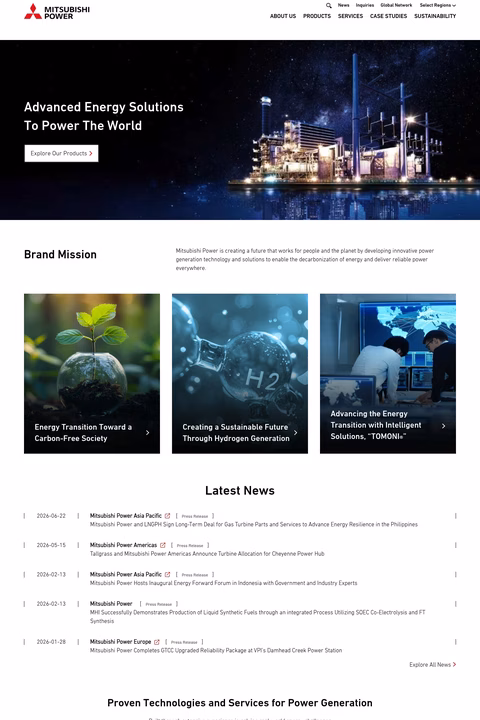Open the PRODUCTS menu
The image size is (480, 720).
317,16
